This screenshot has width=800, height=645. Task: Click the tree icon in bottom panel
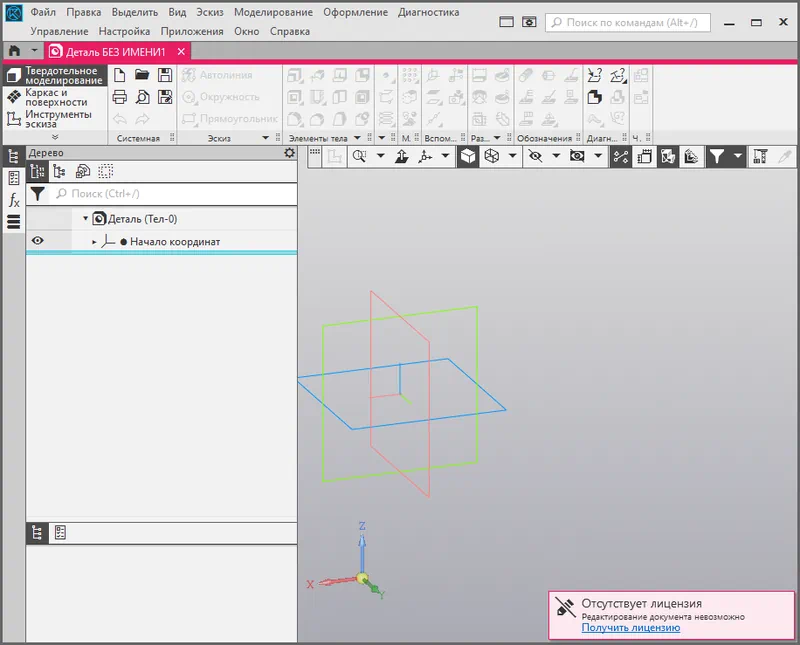pyautogui.click(x=37, y=533)
